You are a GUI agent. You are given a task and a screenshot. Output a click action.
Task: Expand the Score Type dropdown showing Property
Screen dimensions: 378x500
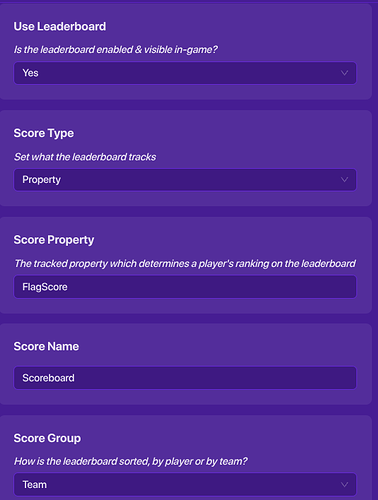(x=185, y=180)
